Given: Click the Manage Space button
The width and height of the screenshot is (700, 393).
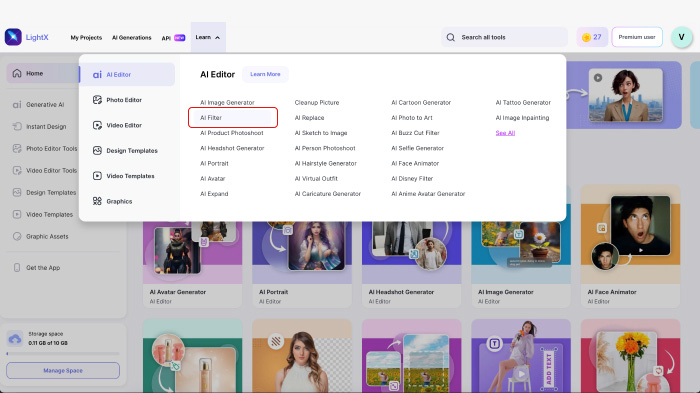Looking at the screenshot, I should tap(63, 371).
